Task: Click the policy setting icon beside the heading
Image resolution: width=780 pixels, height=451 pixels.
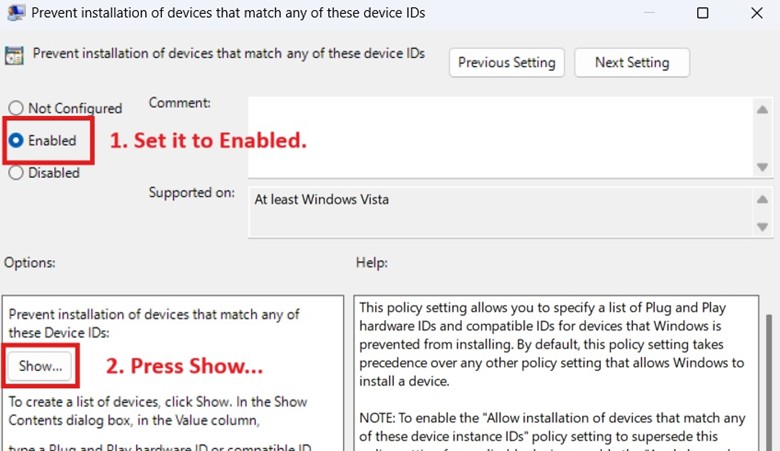Action: click(x=15, y=55)
